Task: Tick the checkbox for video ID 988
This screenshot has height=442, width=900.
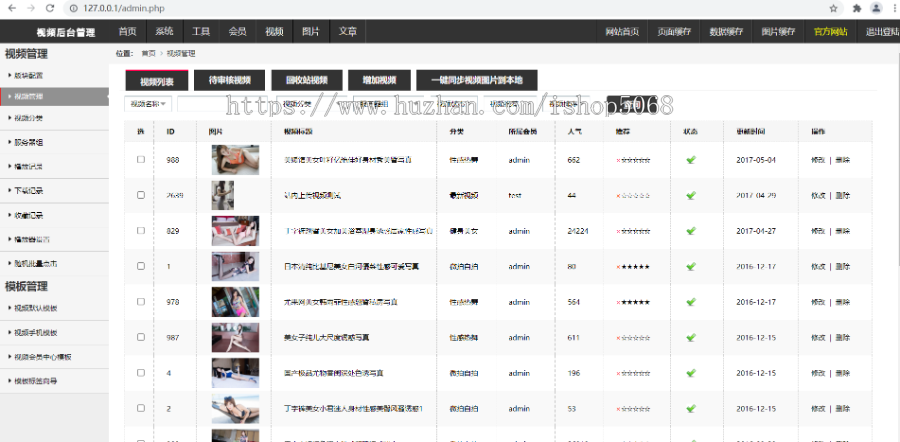Action: (141, 160)
